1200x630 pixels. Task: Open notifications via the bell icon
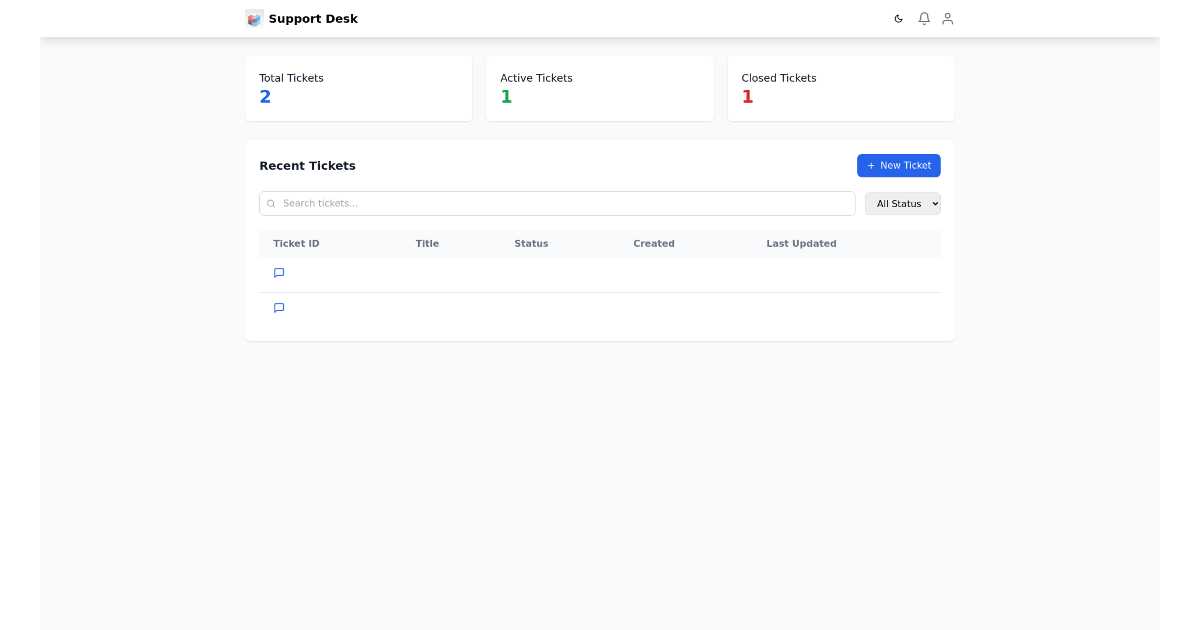[x=923, y=18]
